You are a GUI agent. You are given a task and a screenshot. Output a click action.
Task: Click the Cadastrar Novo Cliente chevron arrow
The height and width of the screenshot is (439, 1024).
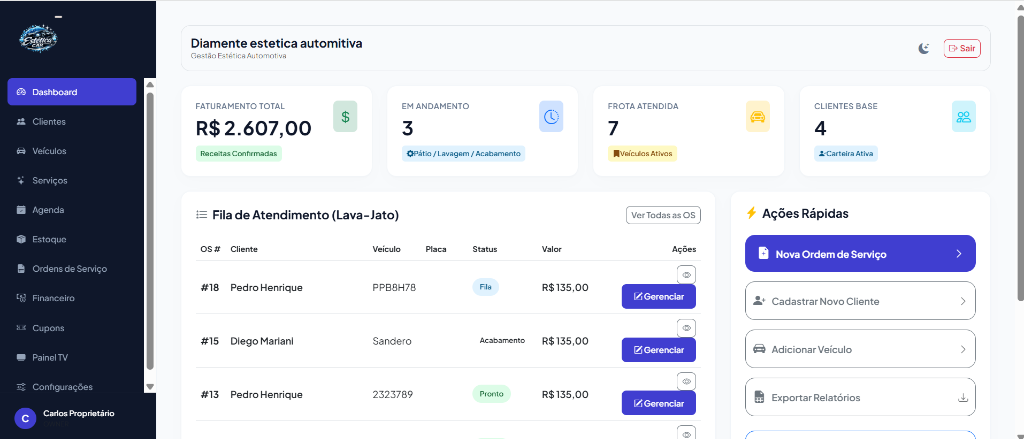tap(963, 301)
